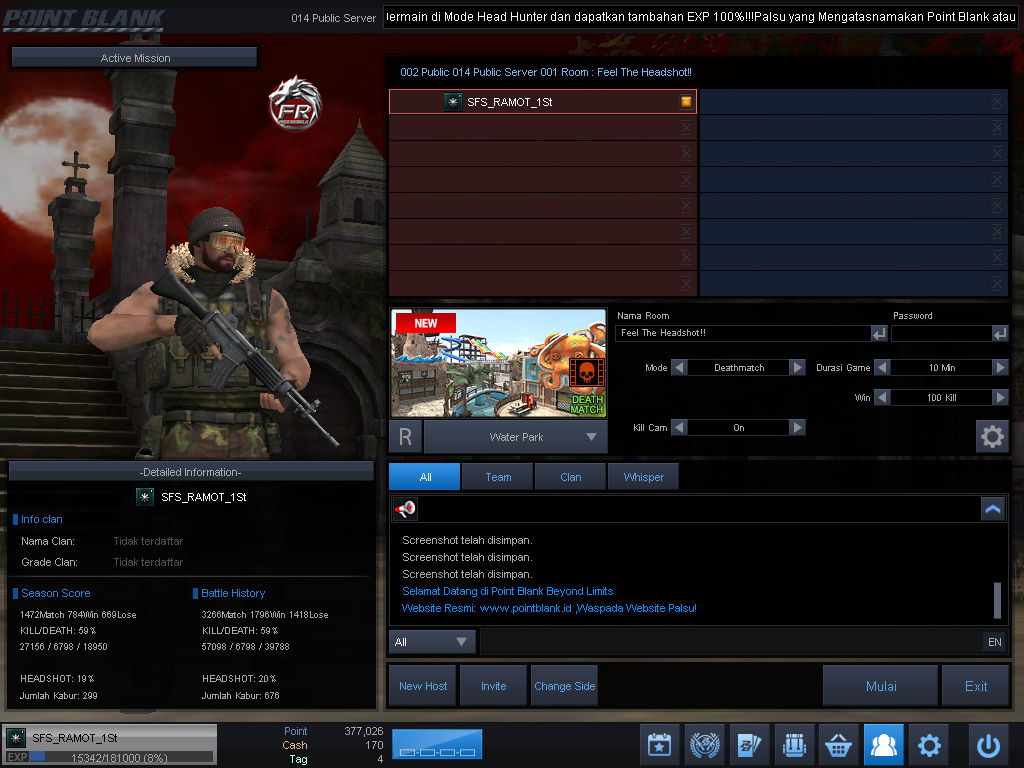
Task: Switch to the Team chat tab
Action: tap(498, 477)
